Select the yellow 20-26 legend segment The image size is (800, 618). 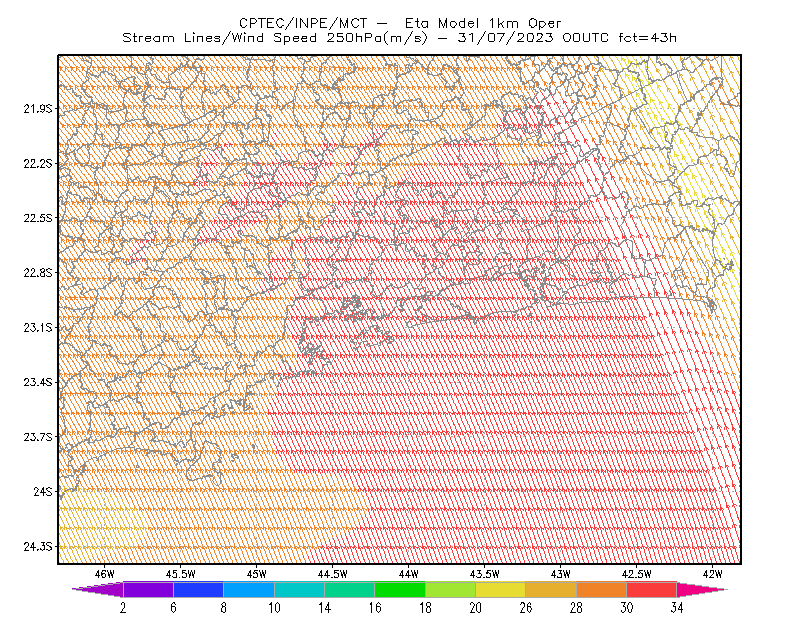[501, 589]
